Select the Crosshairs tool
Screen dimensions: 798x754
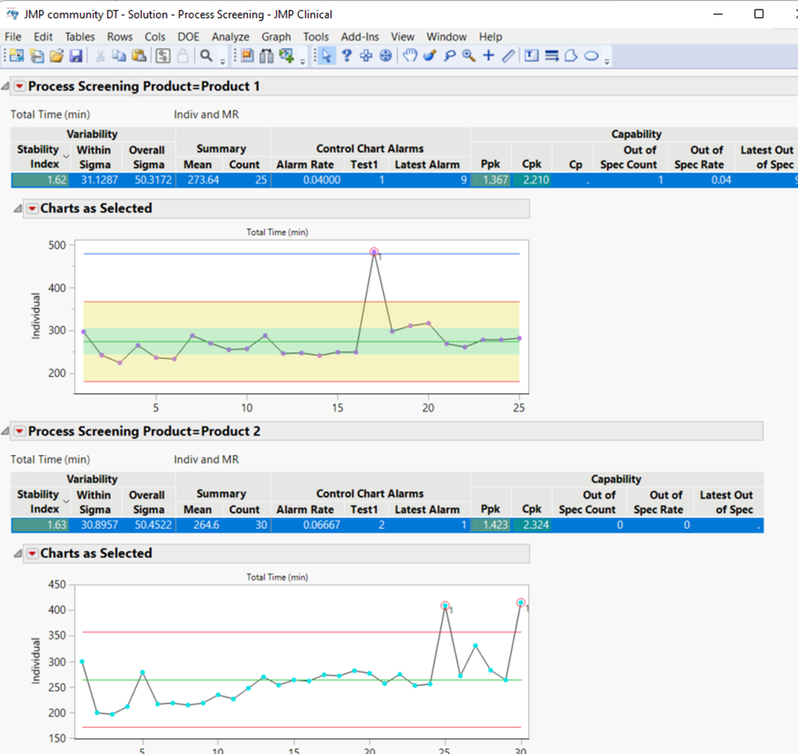coord(488,56)
